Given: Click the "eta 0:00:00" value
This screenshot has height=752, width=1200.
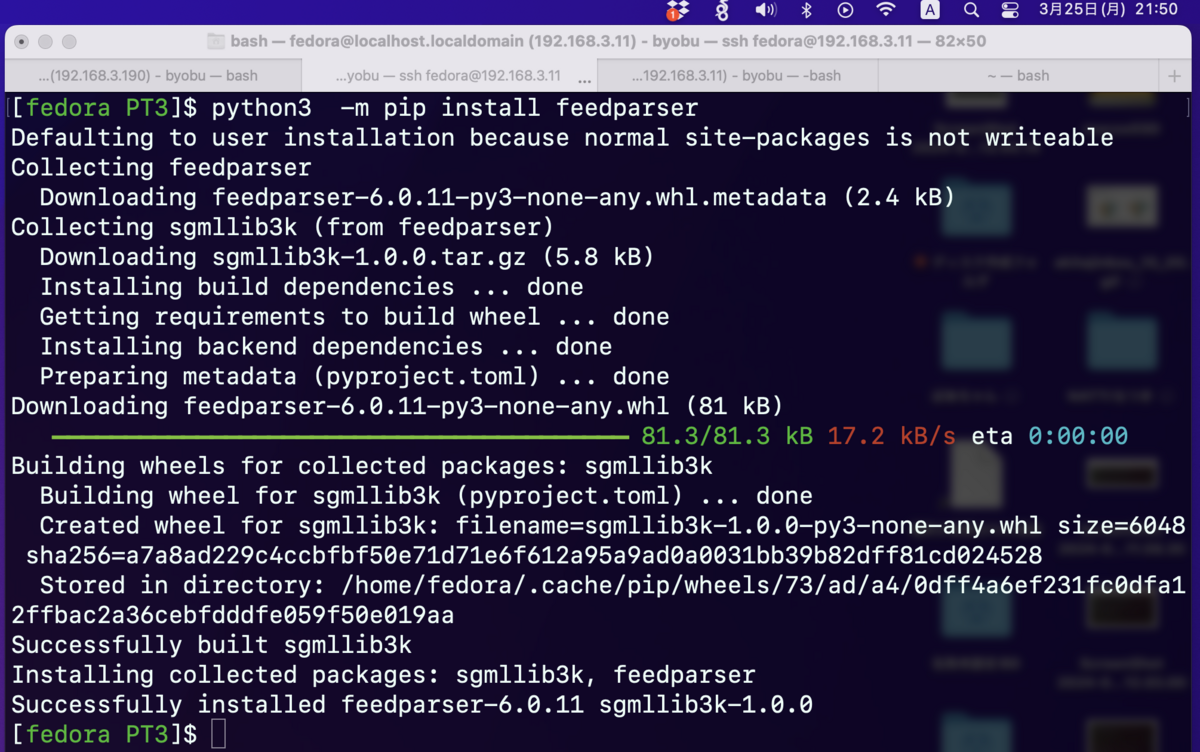Looking at the screenshot, I should coord(1049,436).
